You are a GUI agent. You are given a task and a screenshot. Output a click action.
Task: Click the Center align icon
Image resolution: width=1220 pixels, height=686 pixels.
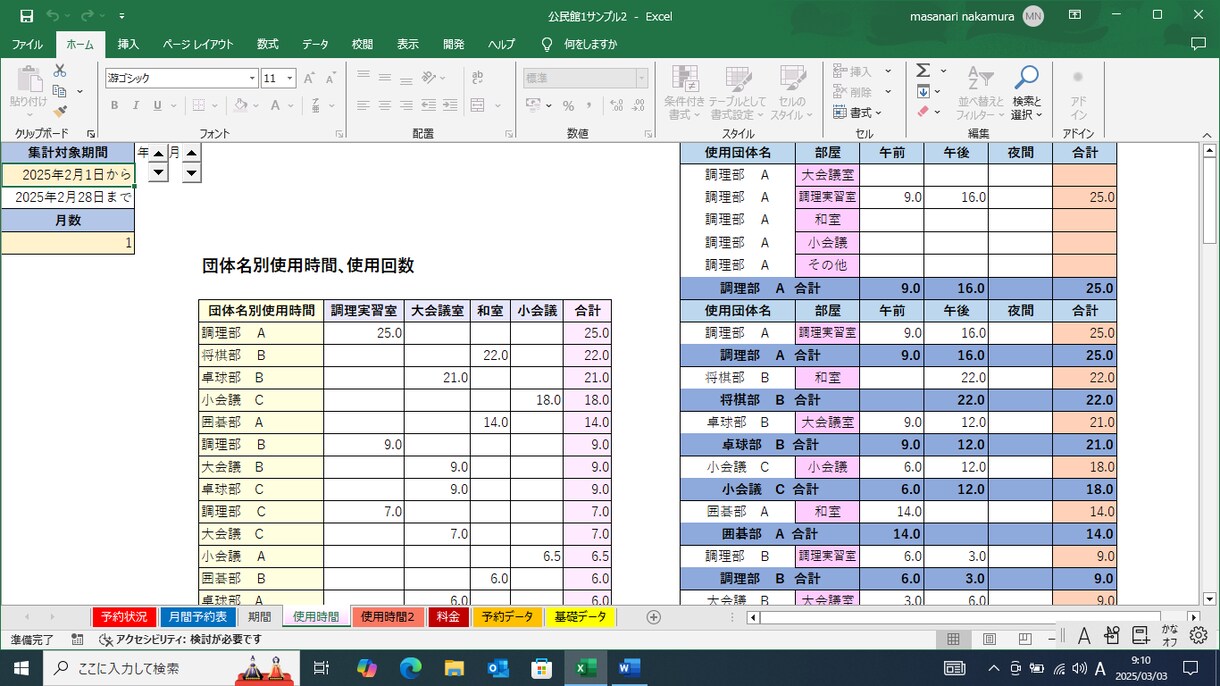tap(385, 105)
